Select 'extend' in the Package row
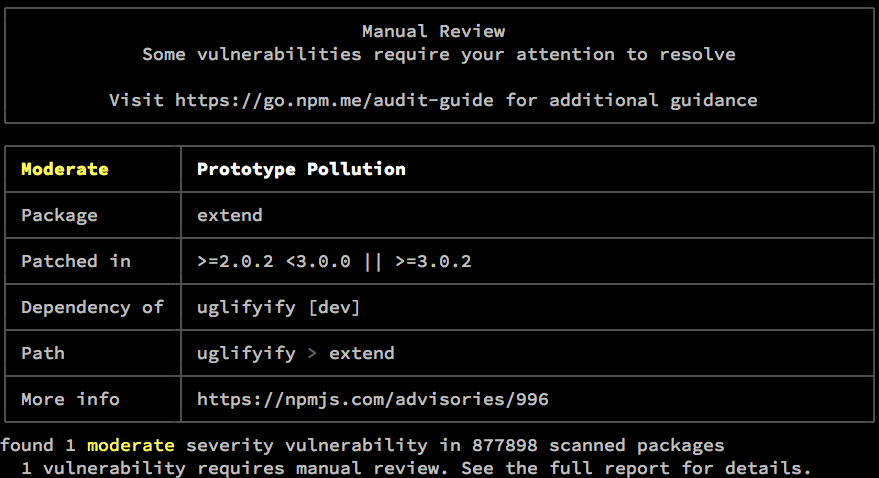Screen dimensions: 879x478 (229, 215)
